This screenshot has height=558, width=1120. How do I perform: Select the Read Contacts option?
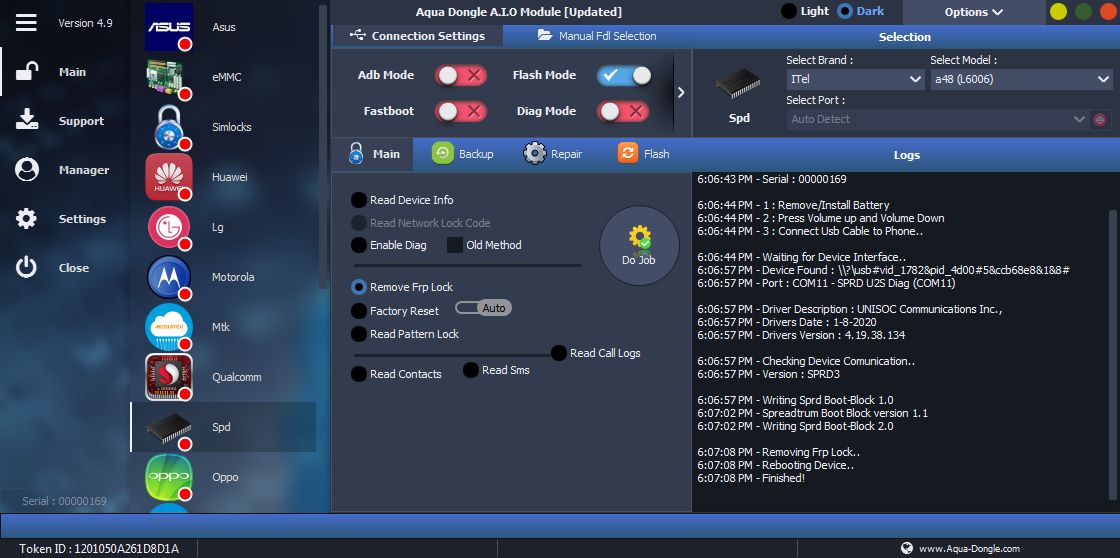tap(359, 374)
